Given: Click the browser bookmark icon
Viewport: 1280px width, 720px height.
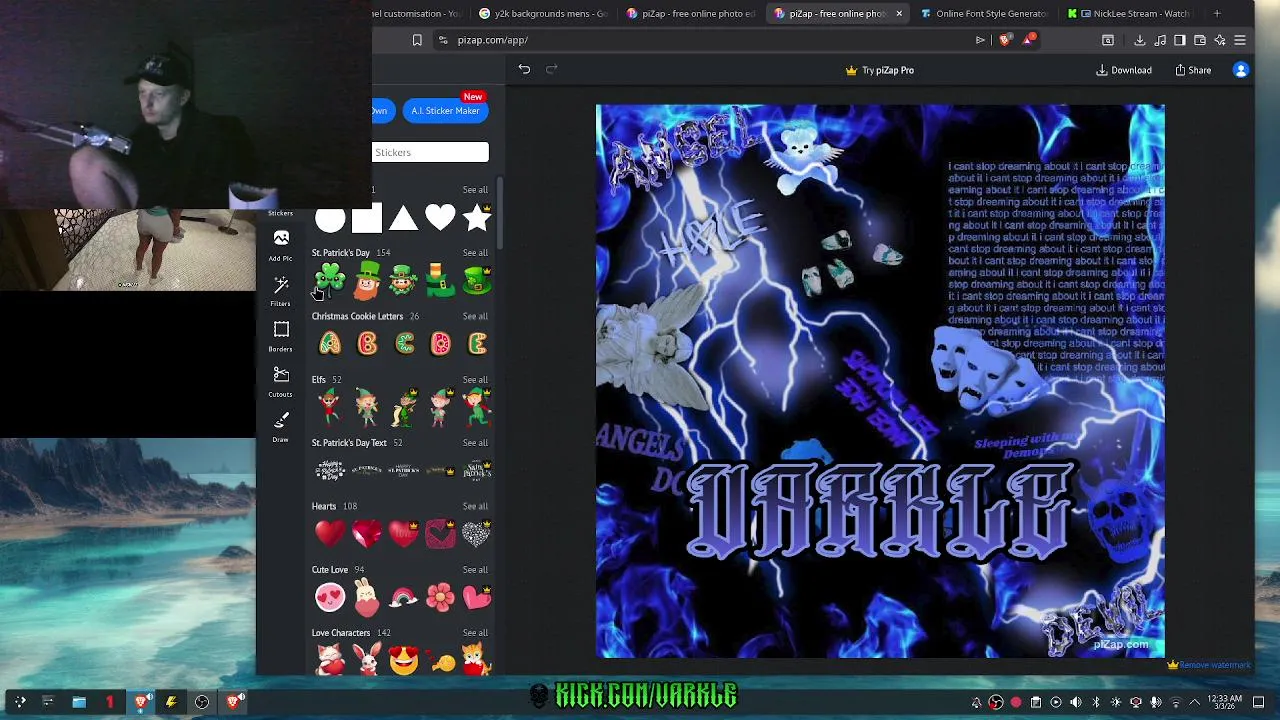Looking at the screenshot, I should (x=417, y=40).
